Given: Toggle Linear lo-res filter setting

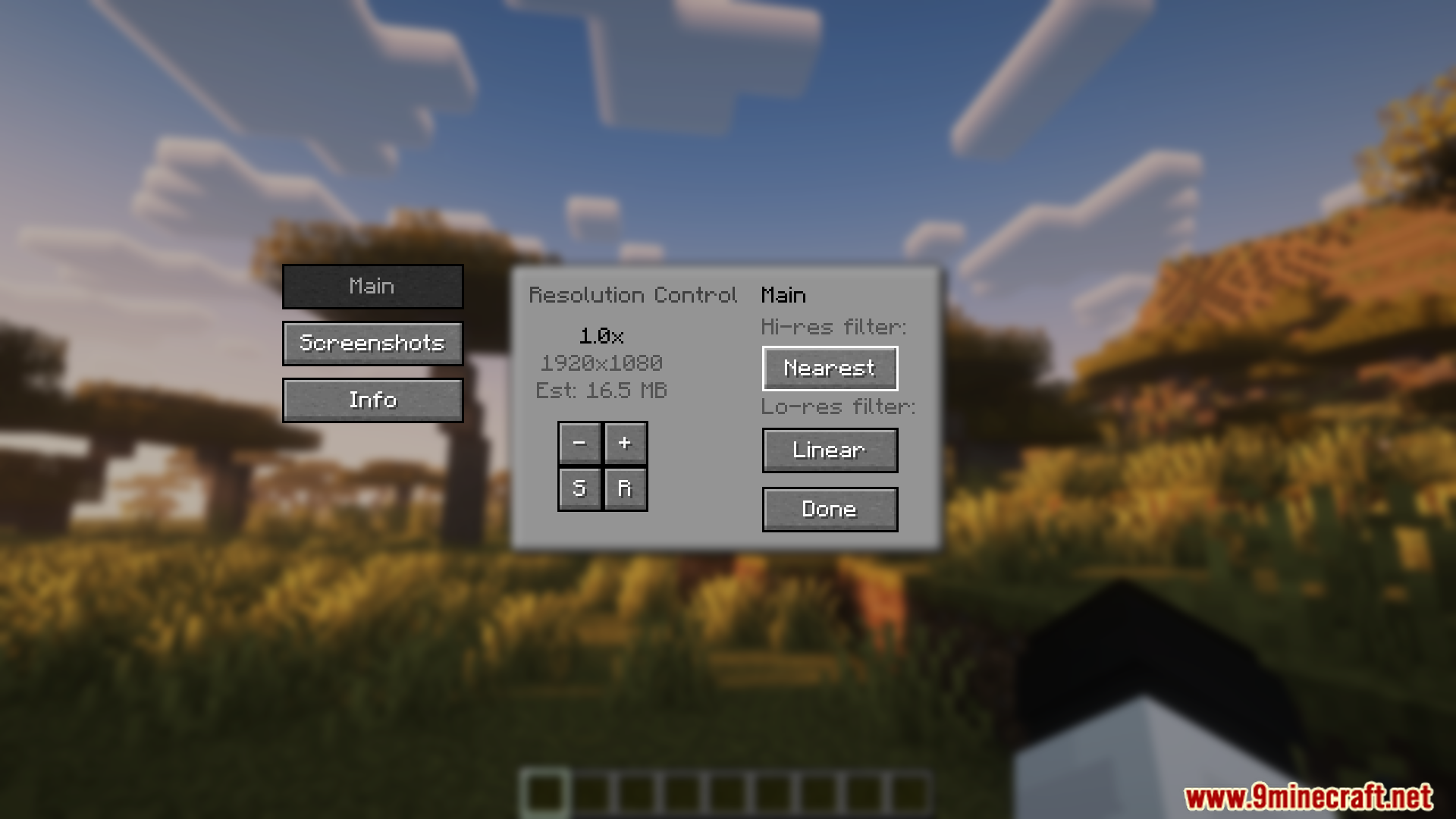Looking at the screenshot, I should (829, 450).
